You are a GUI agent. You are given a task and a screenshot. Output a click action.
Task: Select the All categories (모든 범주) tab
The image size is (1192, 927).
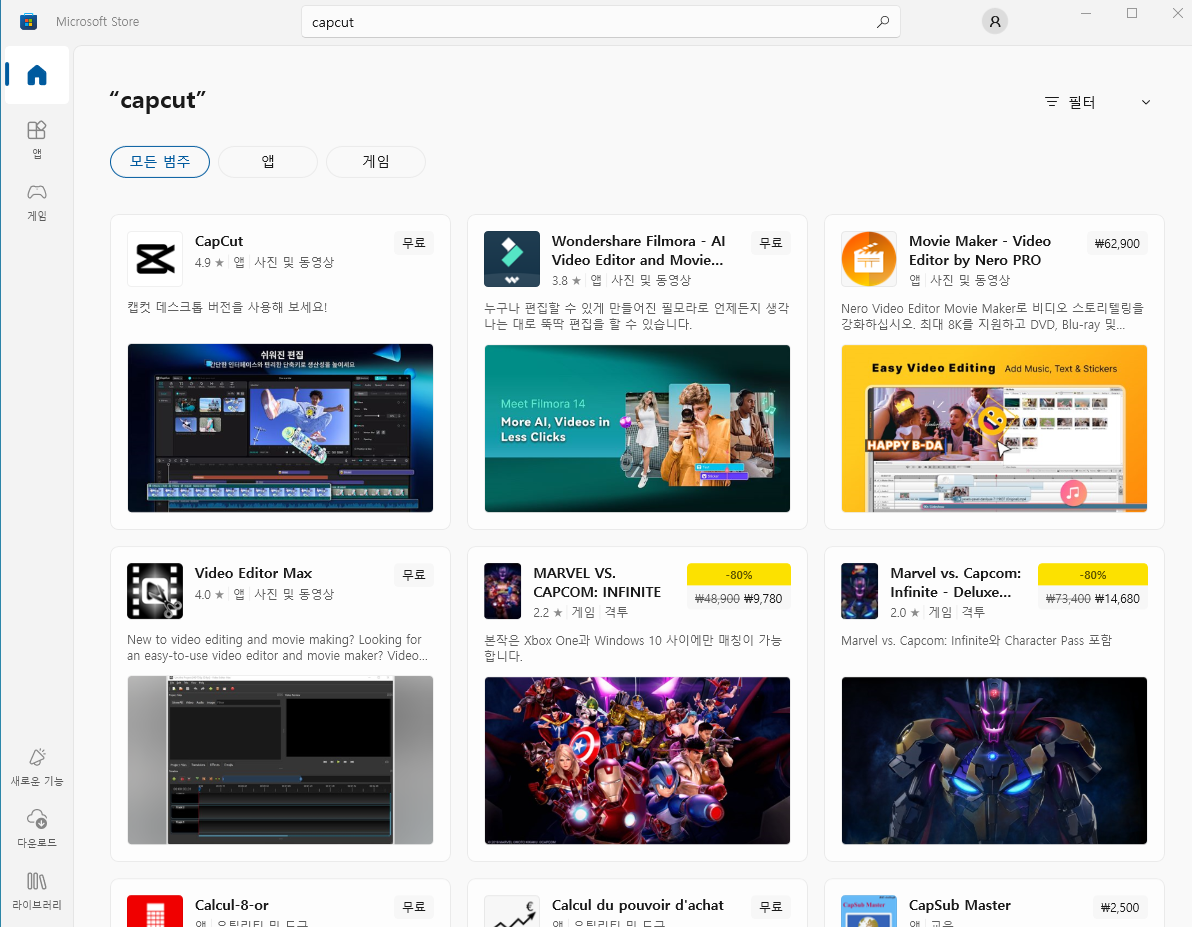coord(160,162)
